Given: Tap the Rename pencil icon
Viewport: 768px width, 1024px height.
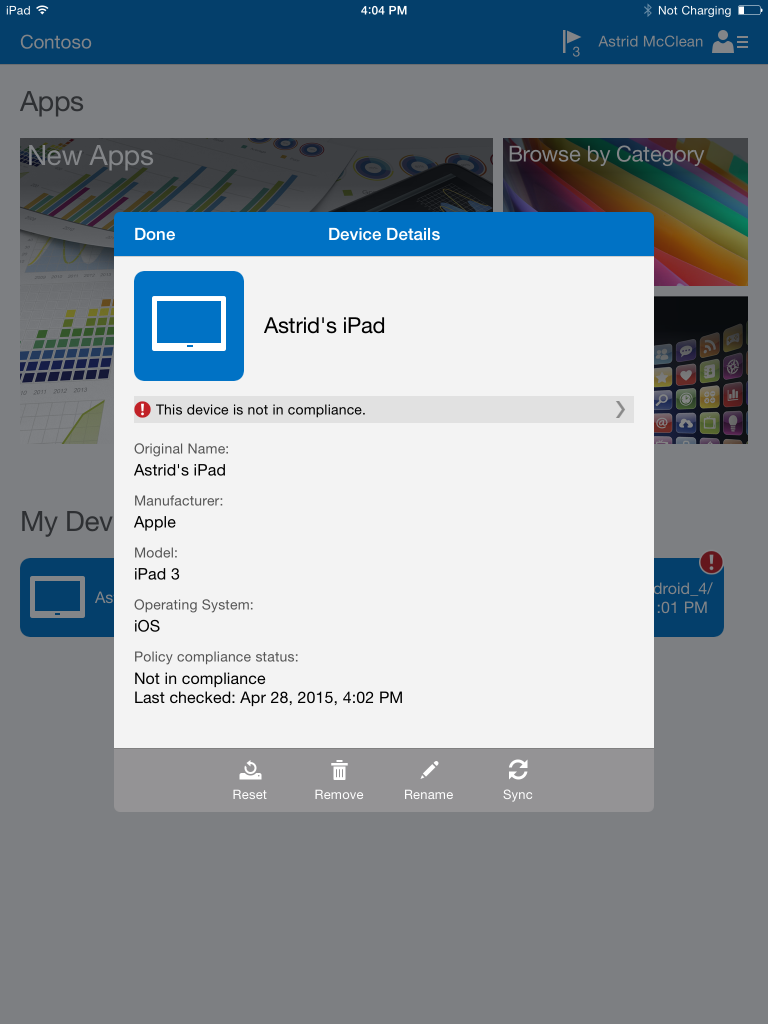Looking at the screenshot, I should tap(429, 771).
